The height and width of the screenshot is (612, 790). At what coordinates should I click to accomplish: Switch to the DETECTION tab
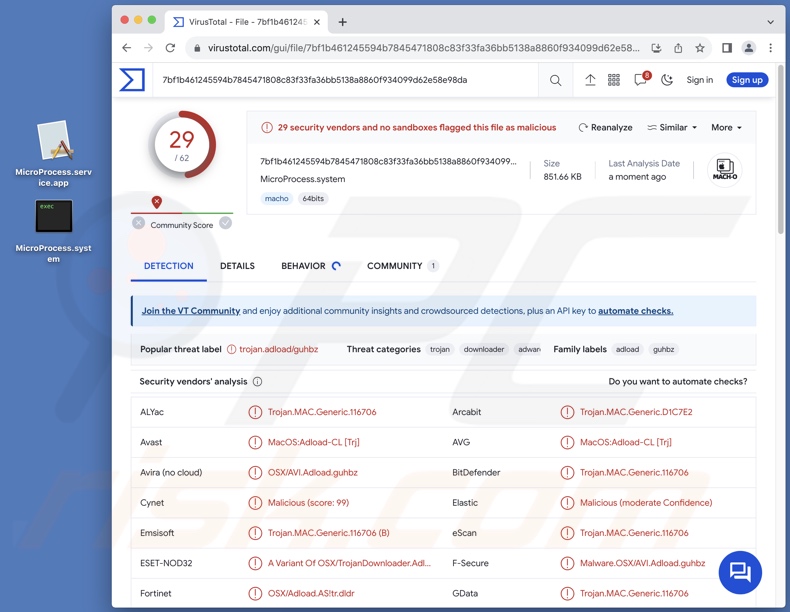point(169,266)
